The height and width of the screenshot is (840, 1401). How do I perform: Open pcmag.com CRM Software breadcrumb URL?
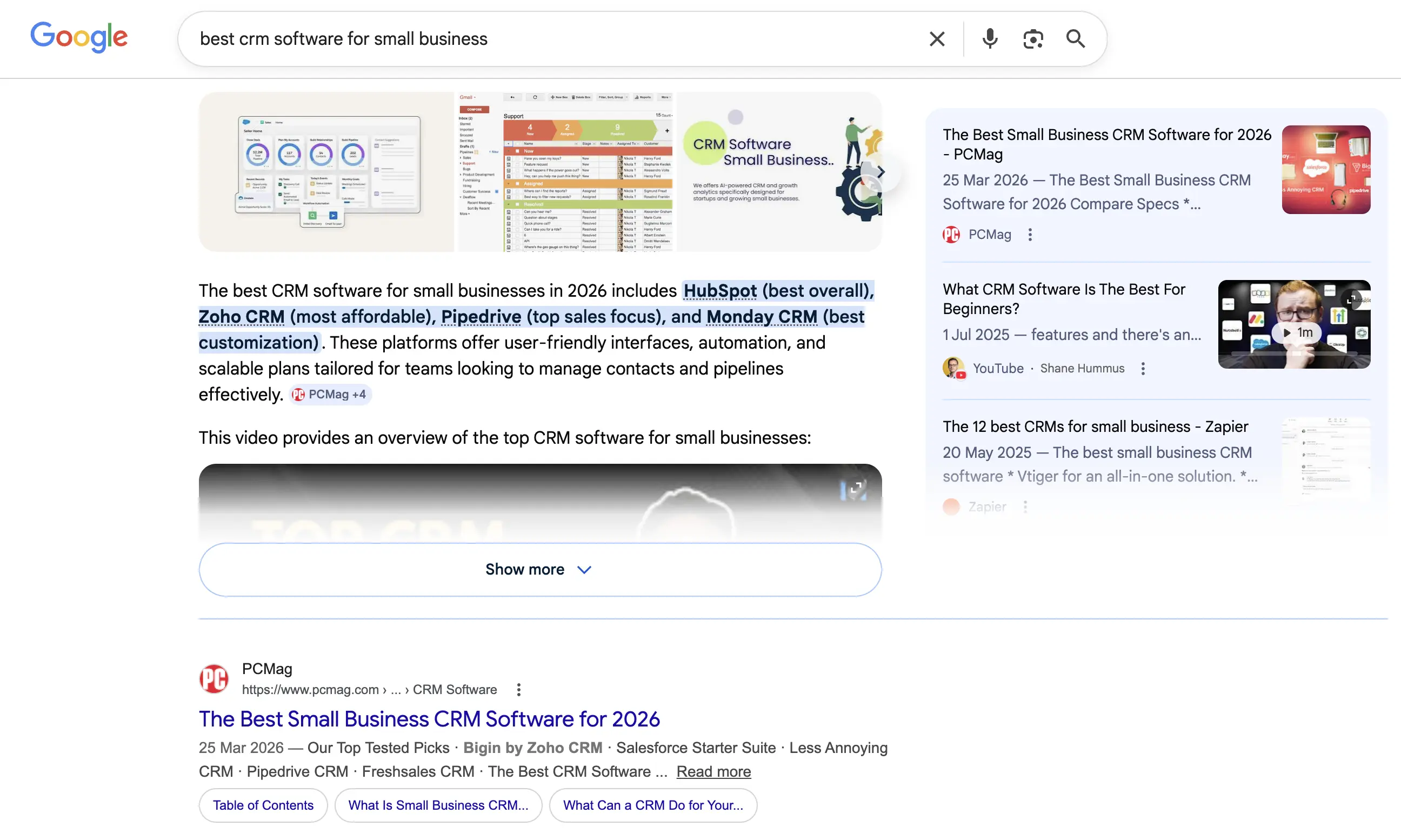370,689
